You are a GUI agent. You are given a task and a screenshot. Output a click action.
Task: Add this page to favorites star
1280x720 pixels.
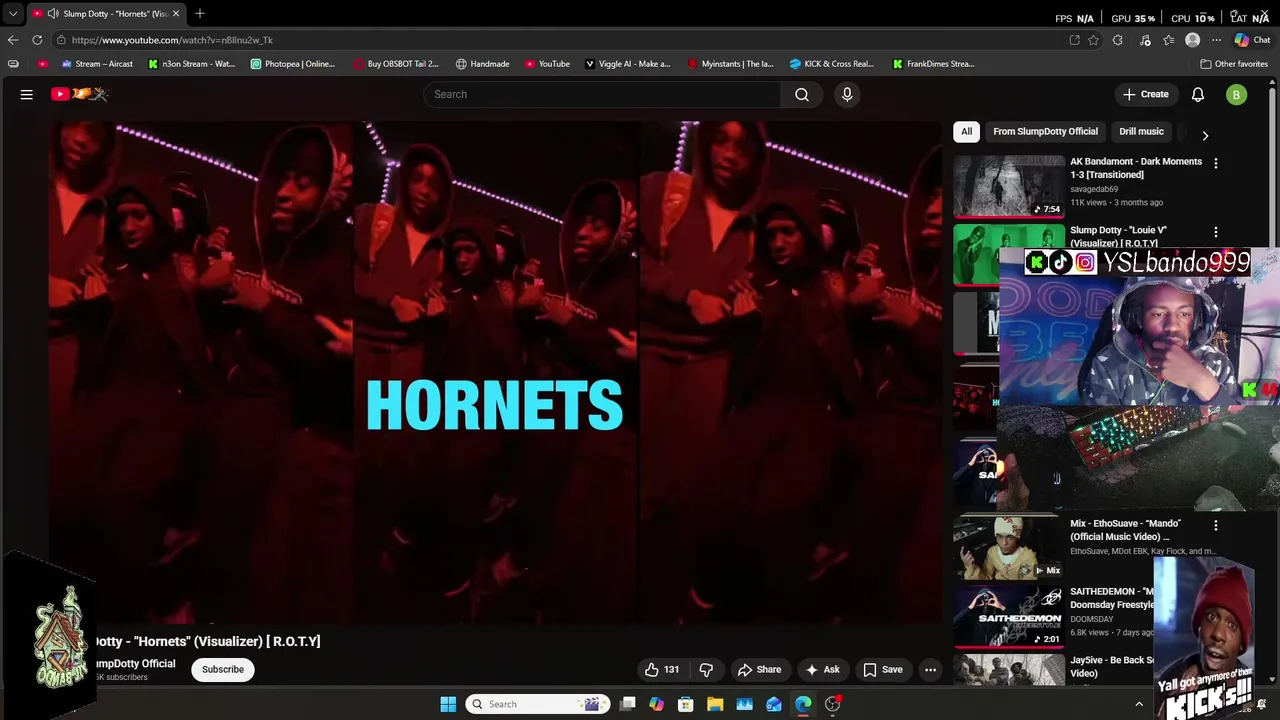tap(1093, 40)
